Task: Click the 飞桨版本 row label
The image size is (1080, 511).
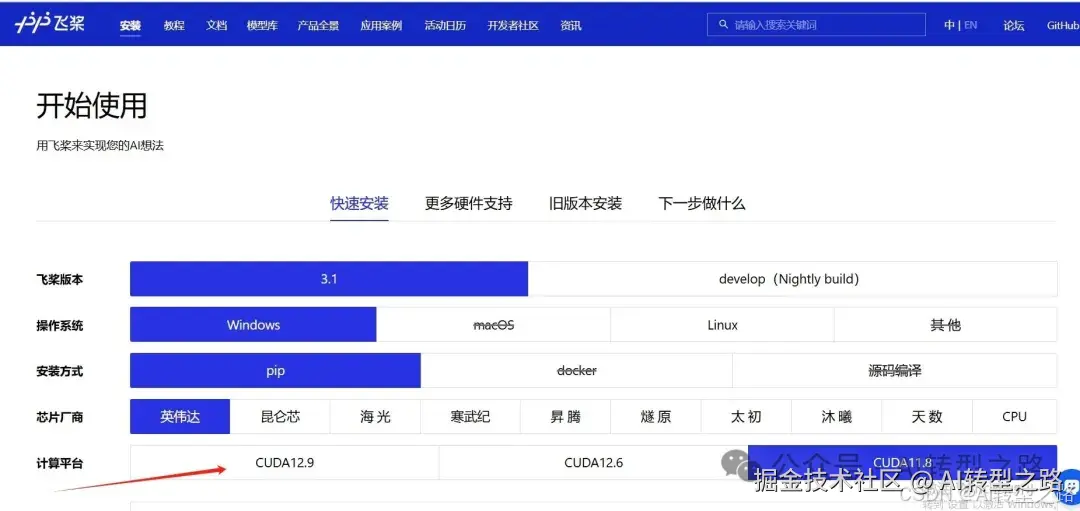Action: pos(60,280)
